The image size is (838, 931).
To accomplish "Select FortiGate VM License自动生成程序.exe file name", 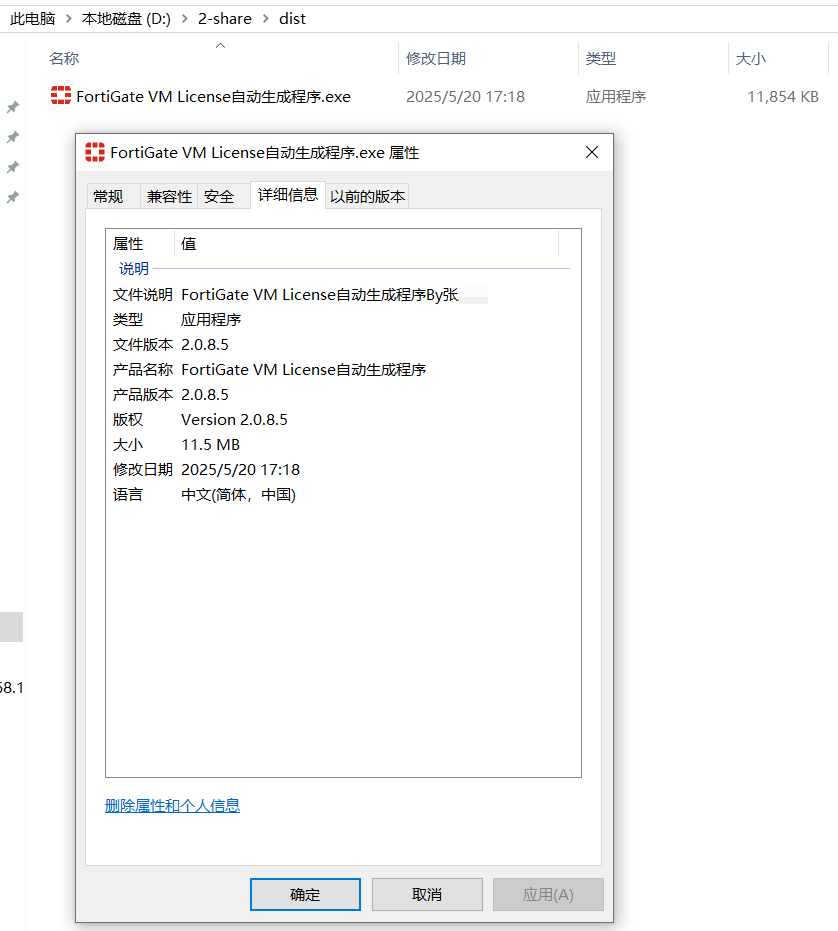I will pyautogui.click(x=214, y=96).
